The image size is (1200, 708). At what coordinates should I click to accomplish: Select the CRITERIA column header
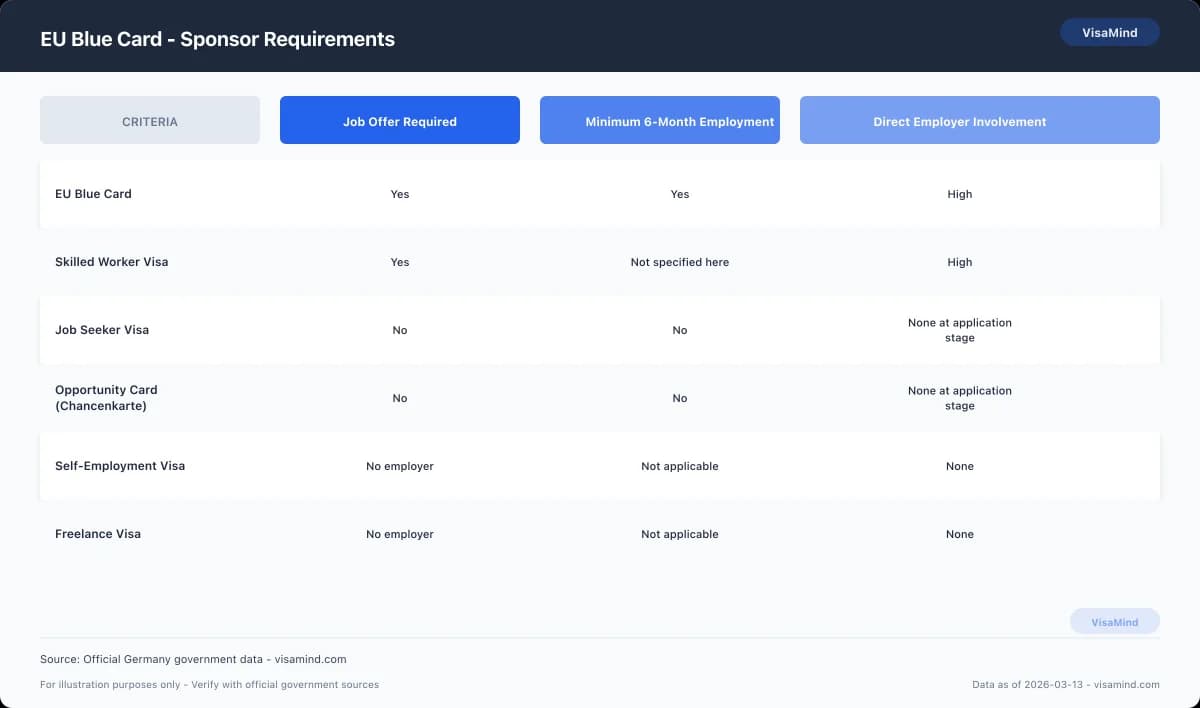[149, 119]
